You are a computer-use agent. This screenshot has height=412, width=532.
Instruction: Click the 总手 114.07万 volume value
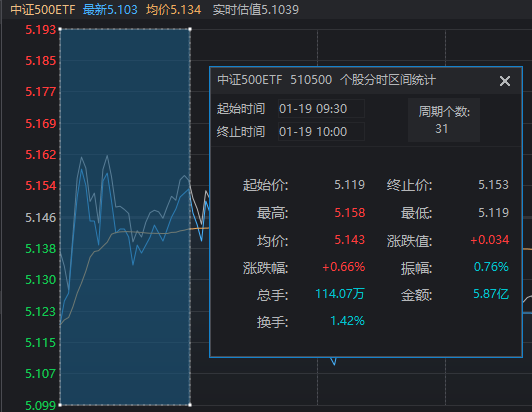340,294
